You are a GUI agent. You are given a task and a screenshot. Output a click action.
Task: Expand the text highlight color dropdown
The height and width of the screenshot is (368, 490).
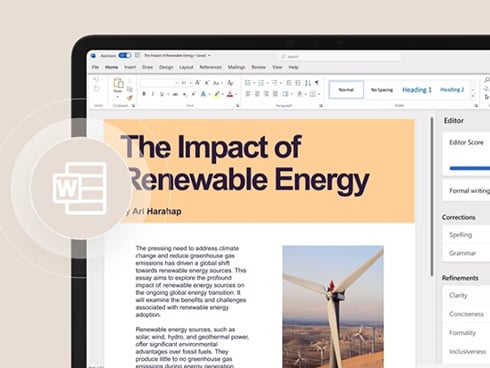click(223, 94)
